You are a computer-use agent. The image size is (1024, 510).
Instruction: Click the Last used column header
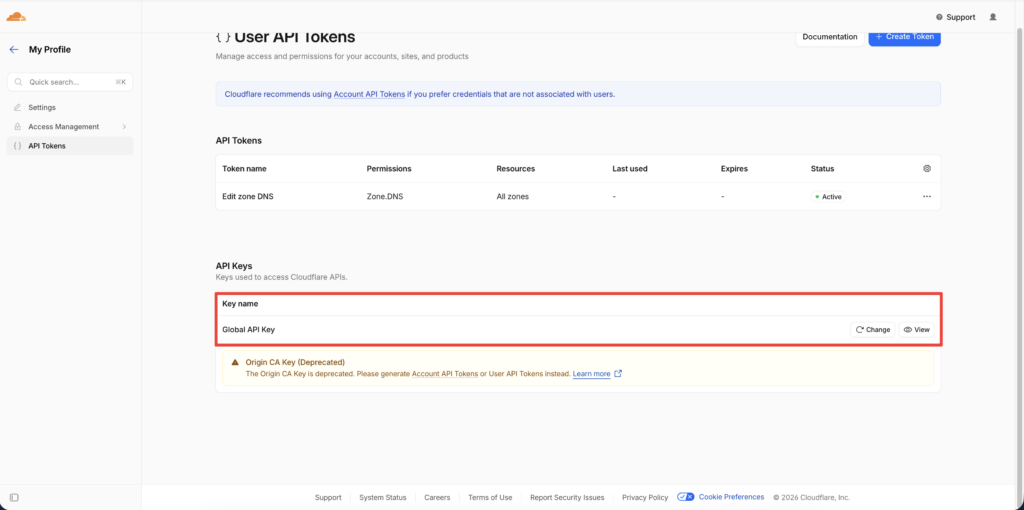point(630,168)
